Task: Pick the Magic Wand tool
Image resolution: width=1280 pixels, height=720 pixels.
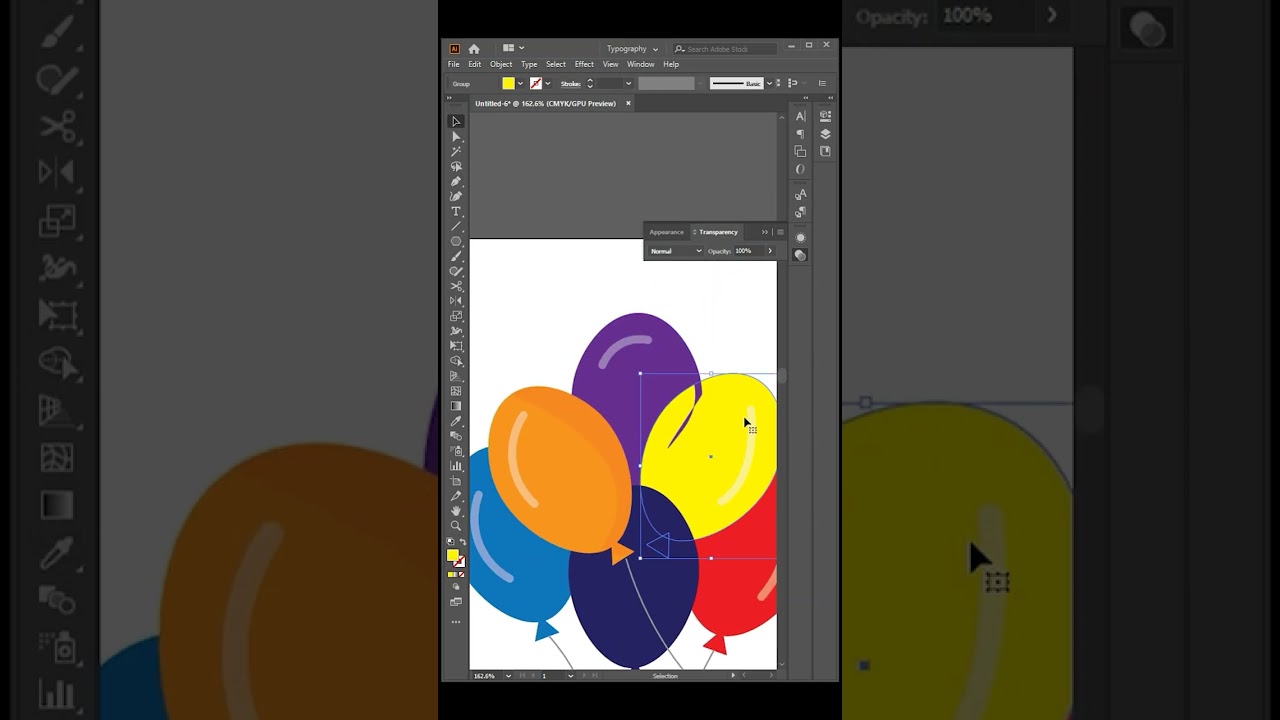Action: click(x=456, y=151)
